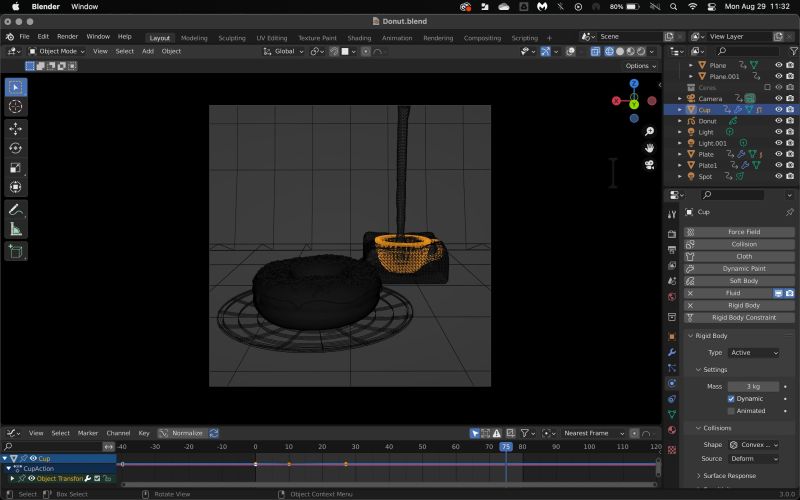The image size is (800, 500).
Task: Click the Mass value field
Action: 754,386
